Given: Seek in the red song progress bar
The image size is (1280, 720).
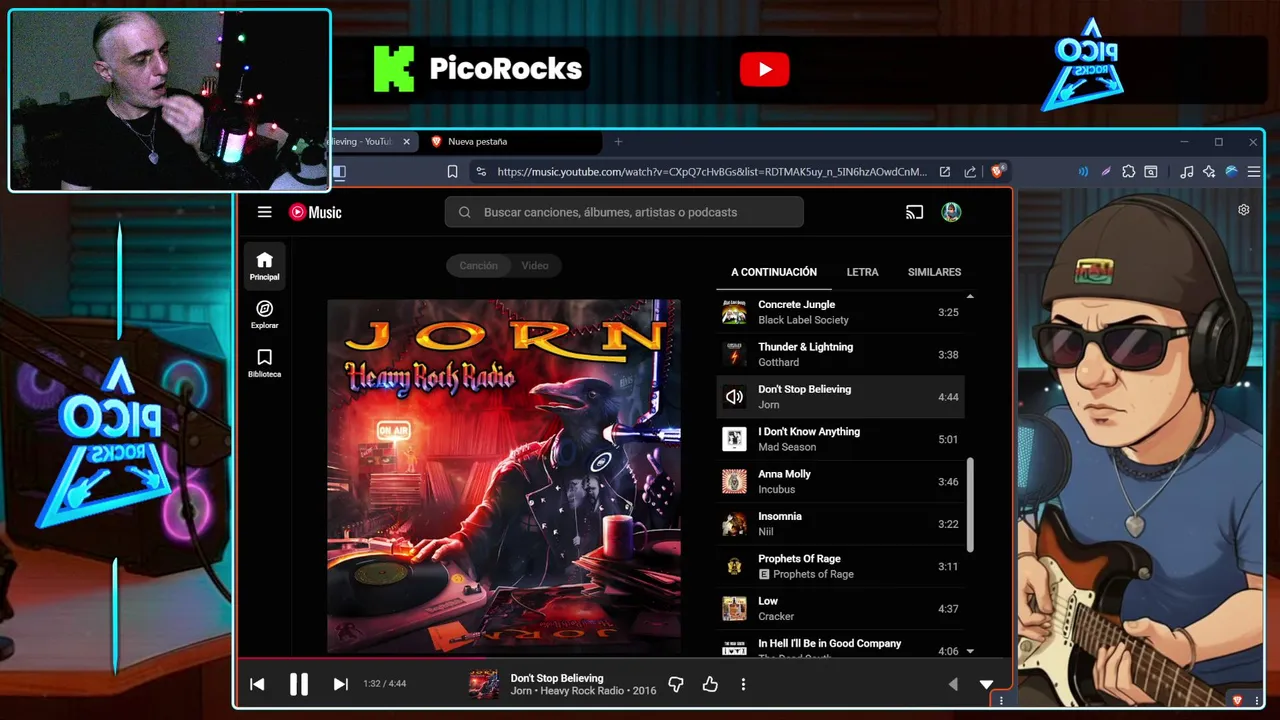Looking at the screenshot, I should tap(624, 659).
